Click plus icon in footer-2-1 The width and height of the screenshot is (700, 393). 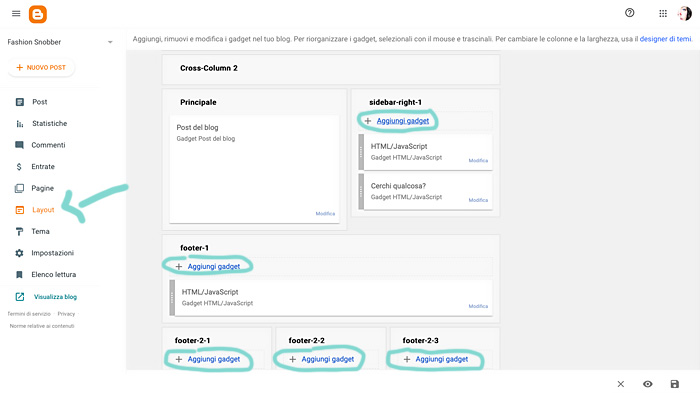[x=179, y=360]
